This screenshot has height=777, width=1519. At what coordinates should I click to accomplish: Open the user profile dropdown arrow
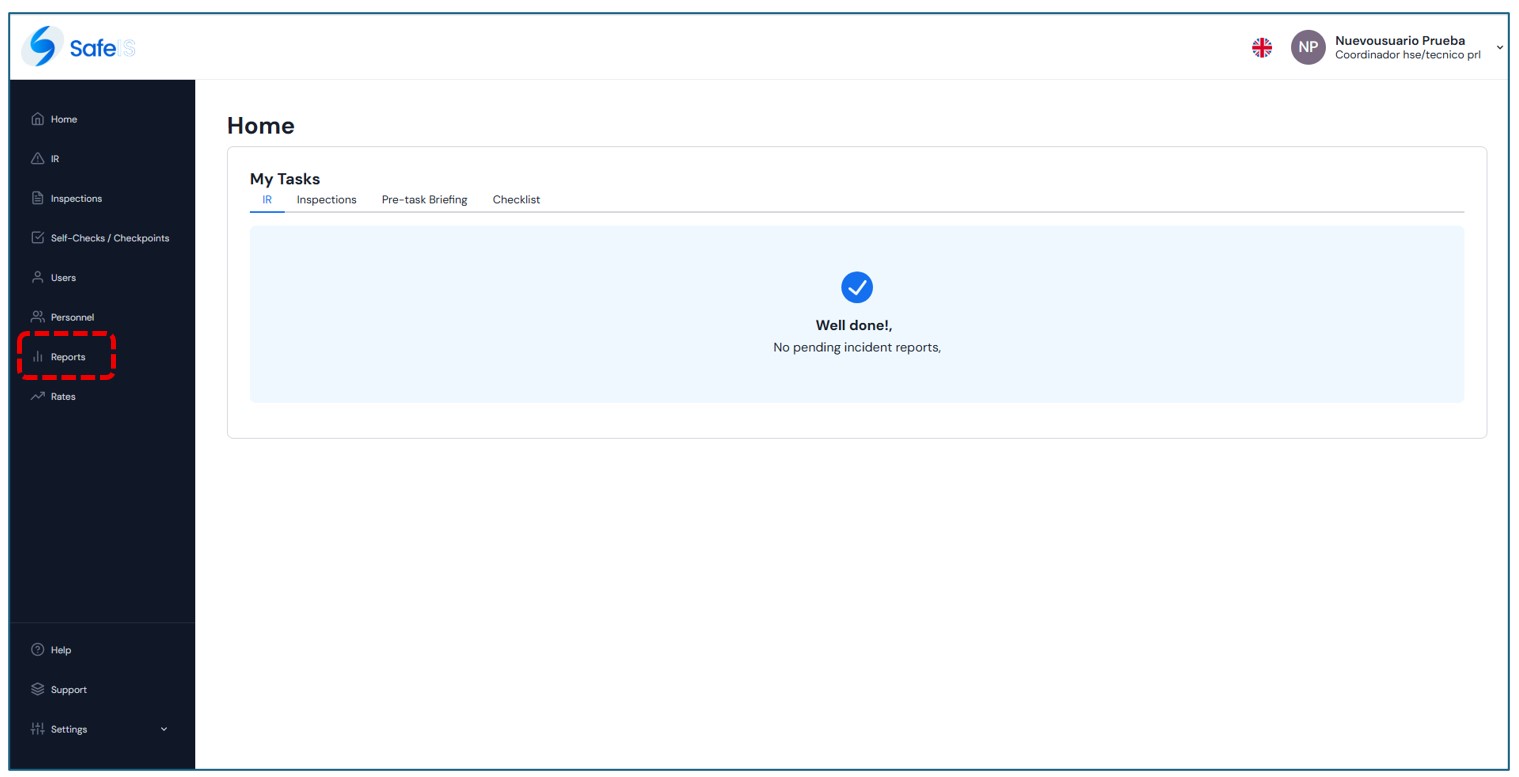coord(1499,47)
